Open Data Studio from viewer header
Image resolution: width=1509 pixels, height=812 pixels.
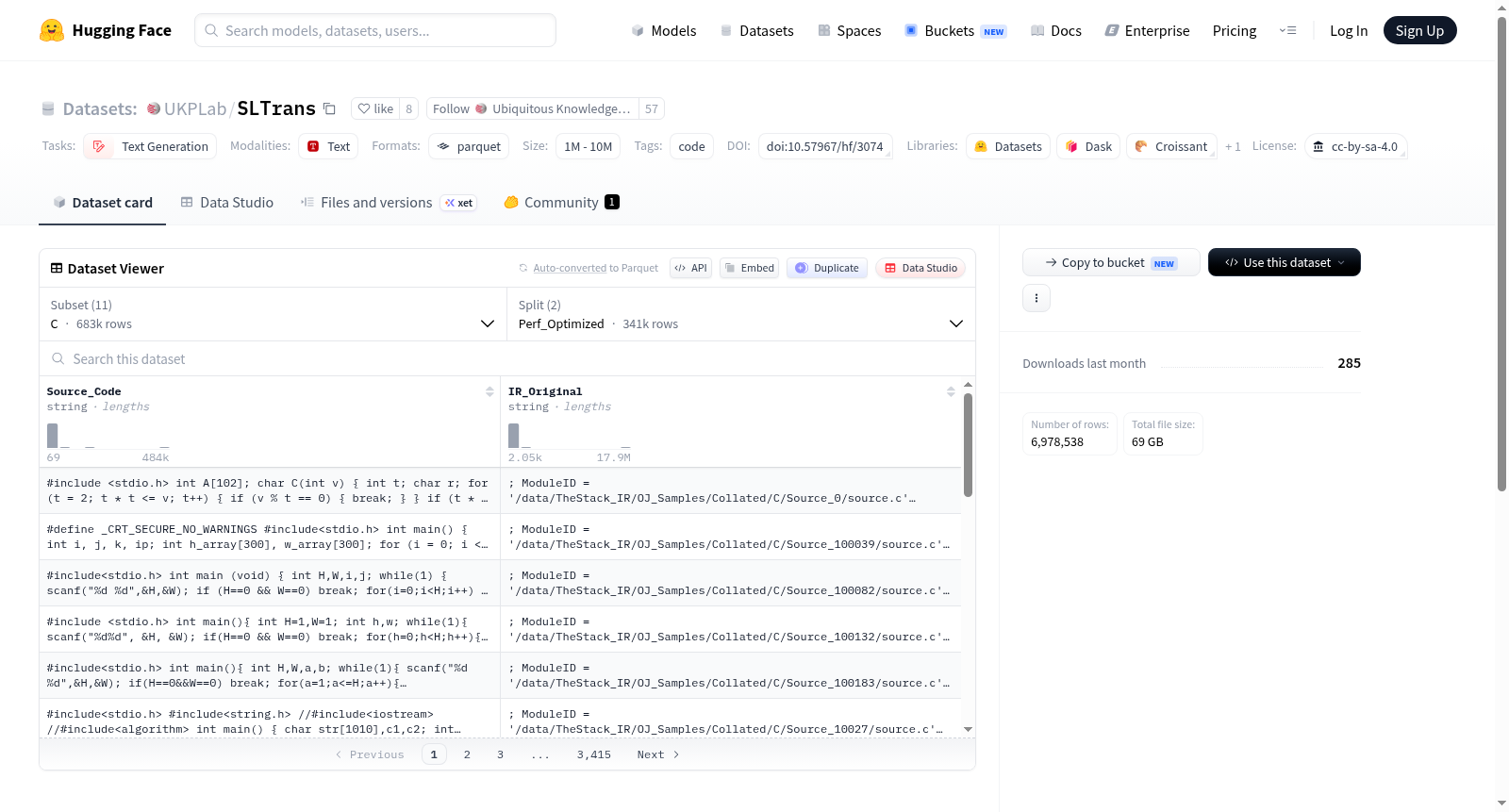(x=920, y=268)
